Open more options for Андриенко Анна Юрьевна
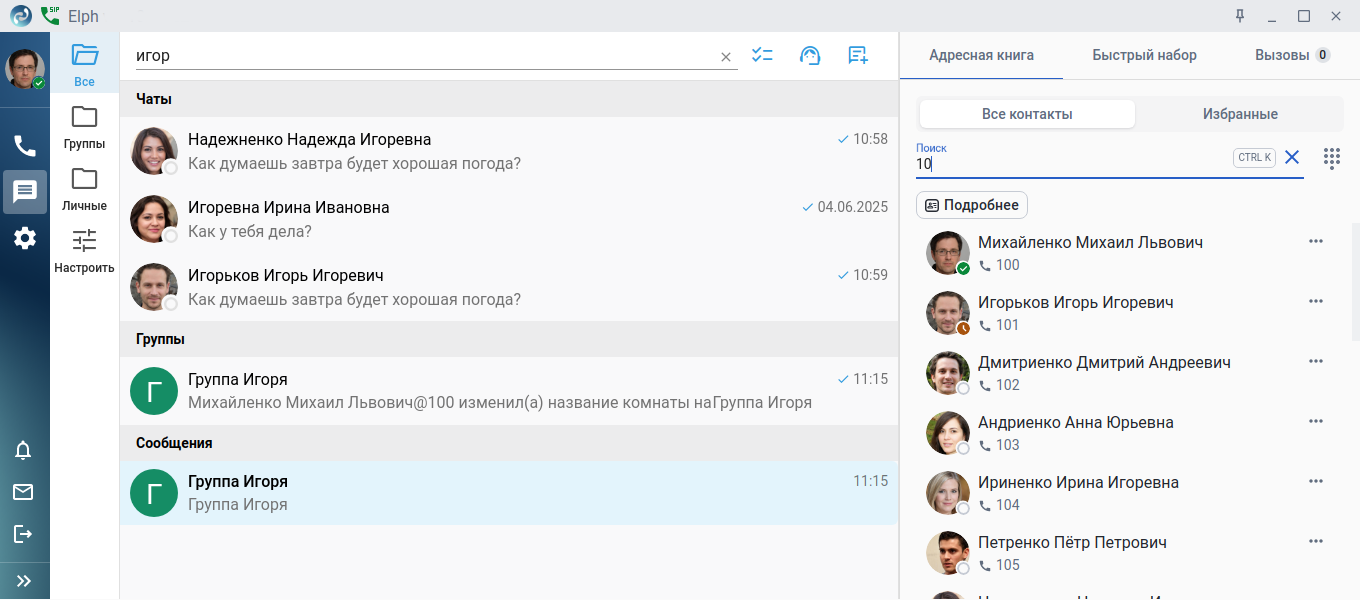The width and height of the screenshot is (1360, 600). [1316, 421]
